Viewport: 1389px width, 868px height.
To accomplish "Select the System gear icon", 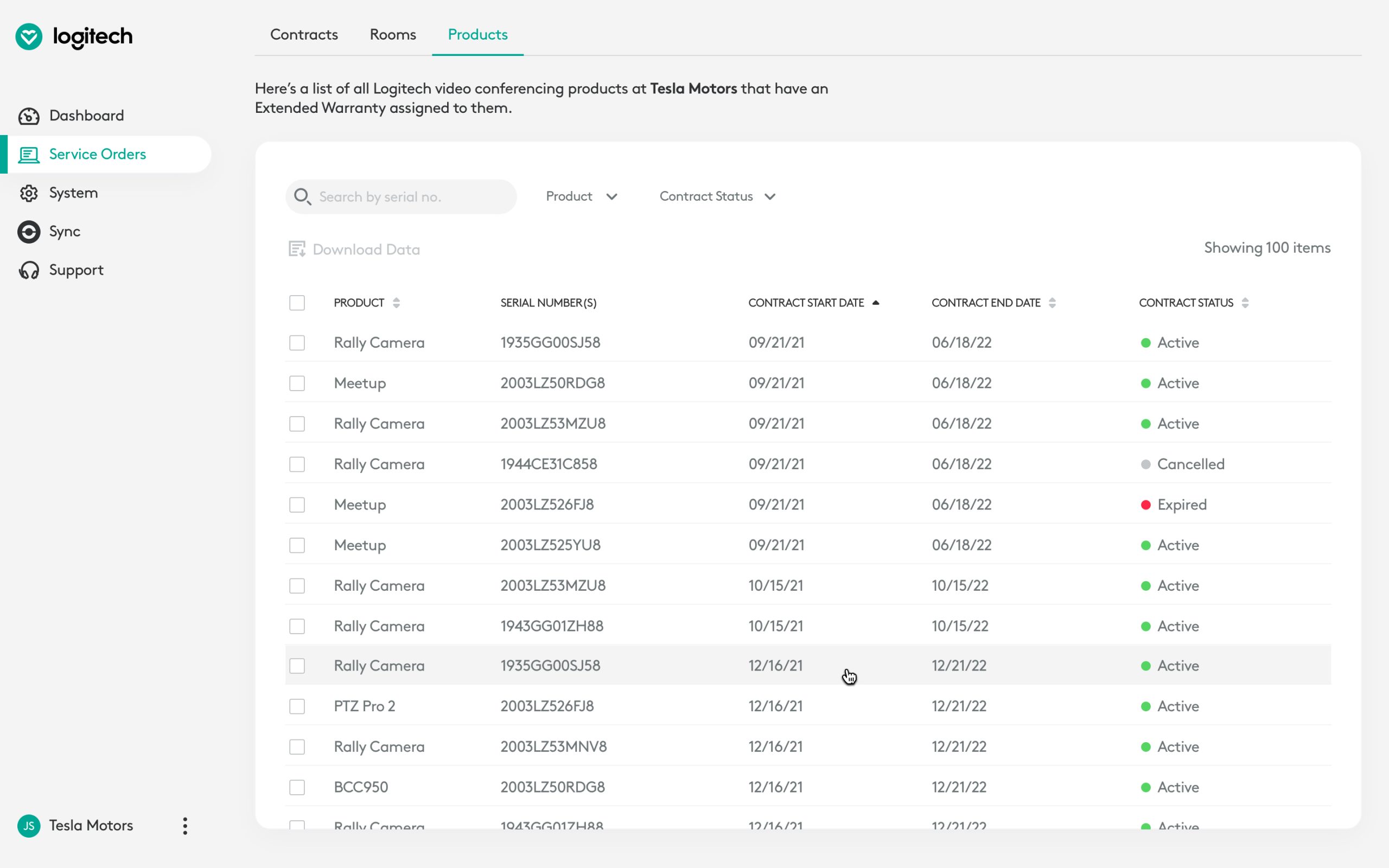I will (29, 193).
